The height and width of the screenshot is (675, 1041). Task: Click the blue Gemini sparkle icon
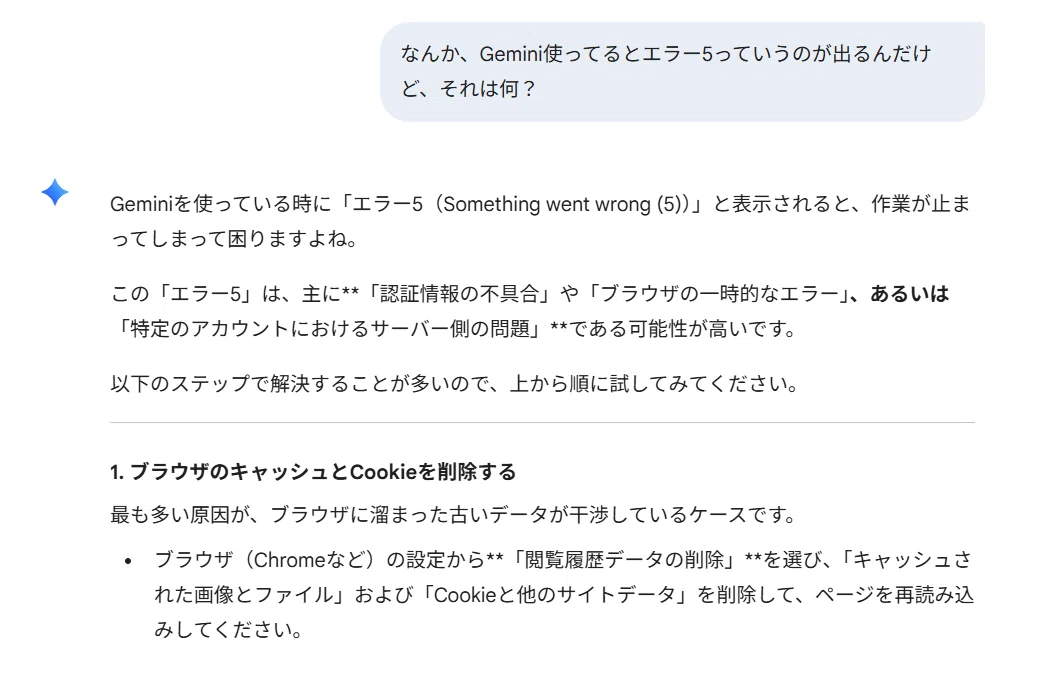pyautogui.click(x=55, y=192)
